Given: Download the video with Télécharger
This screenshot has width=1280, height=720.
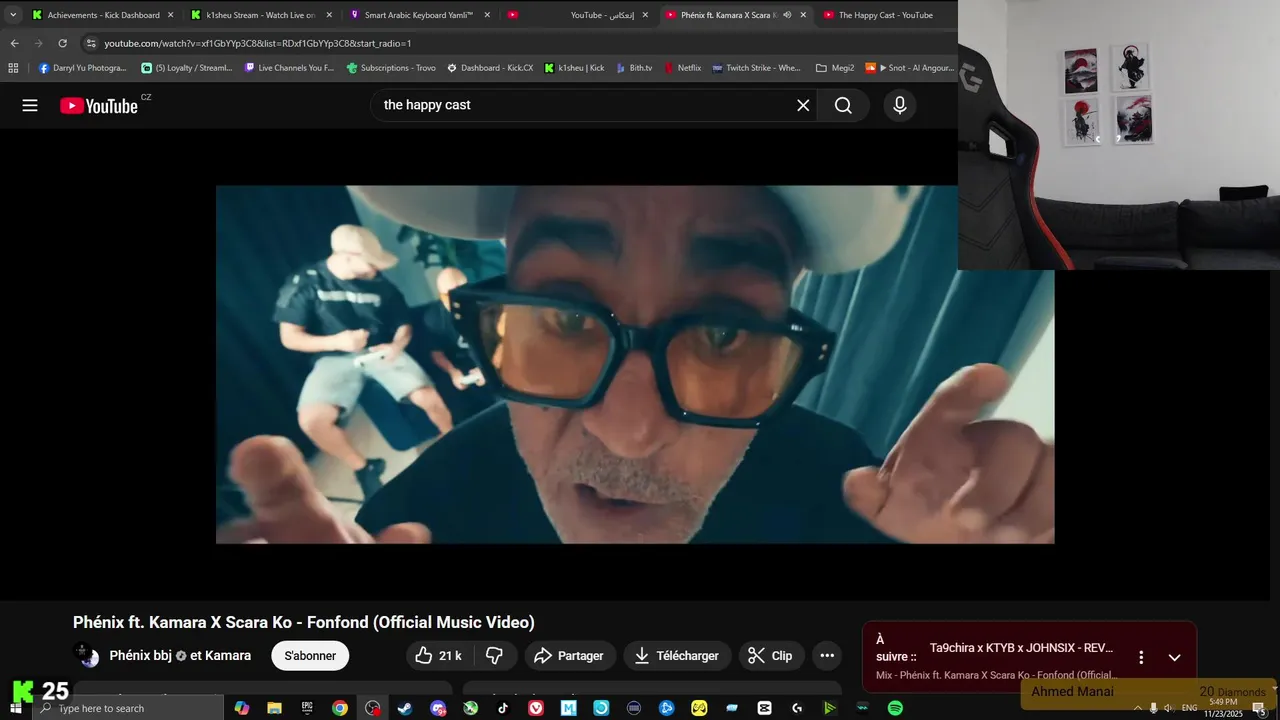Looking at the screenshot, I should [x=678, y=656].
